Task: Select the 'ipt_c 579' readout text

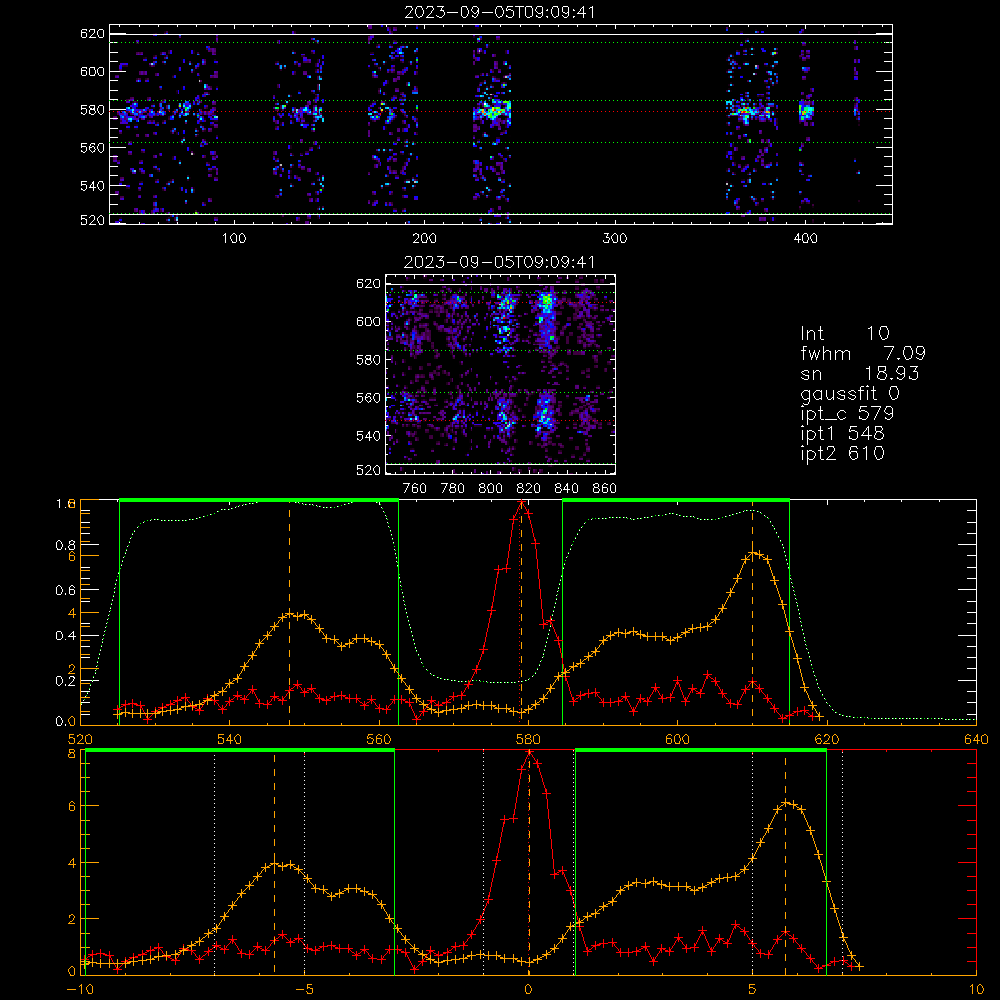Action: (x=847, y=414)
